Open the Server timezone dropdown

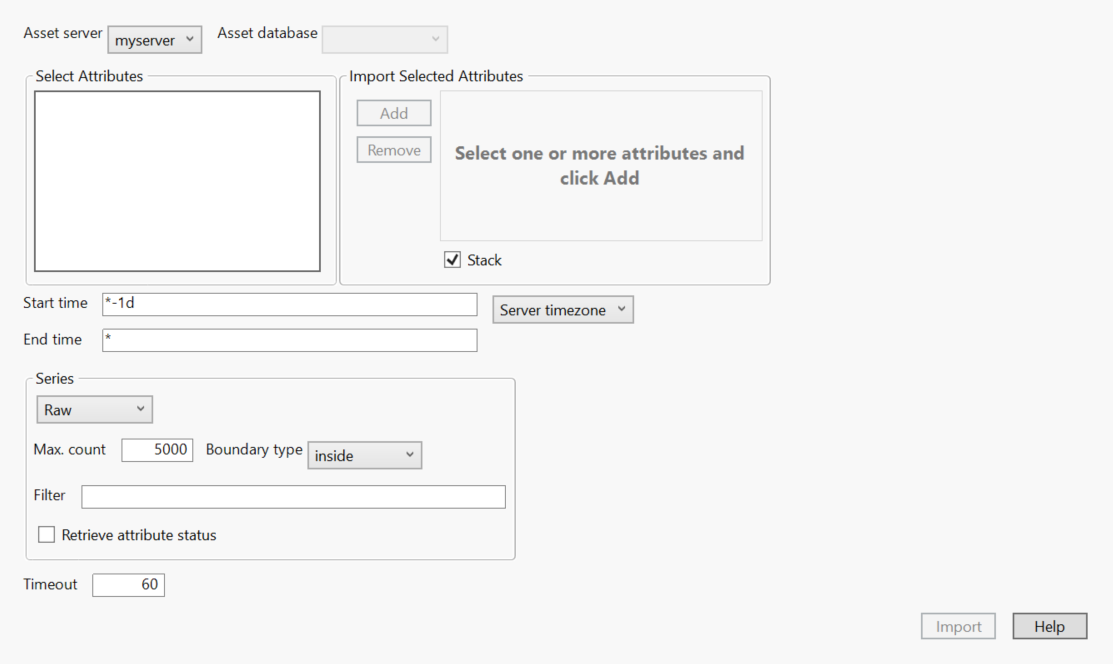tap(562, 309)
